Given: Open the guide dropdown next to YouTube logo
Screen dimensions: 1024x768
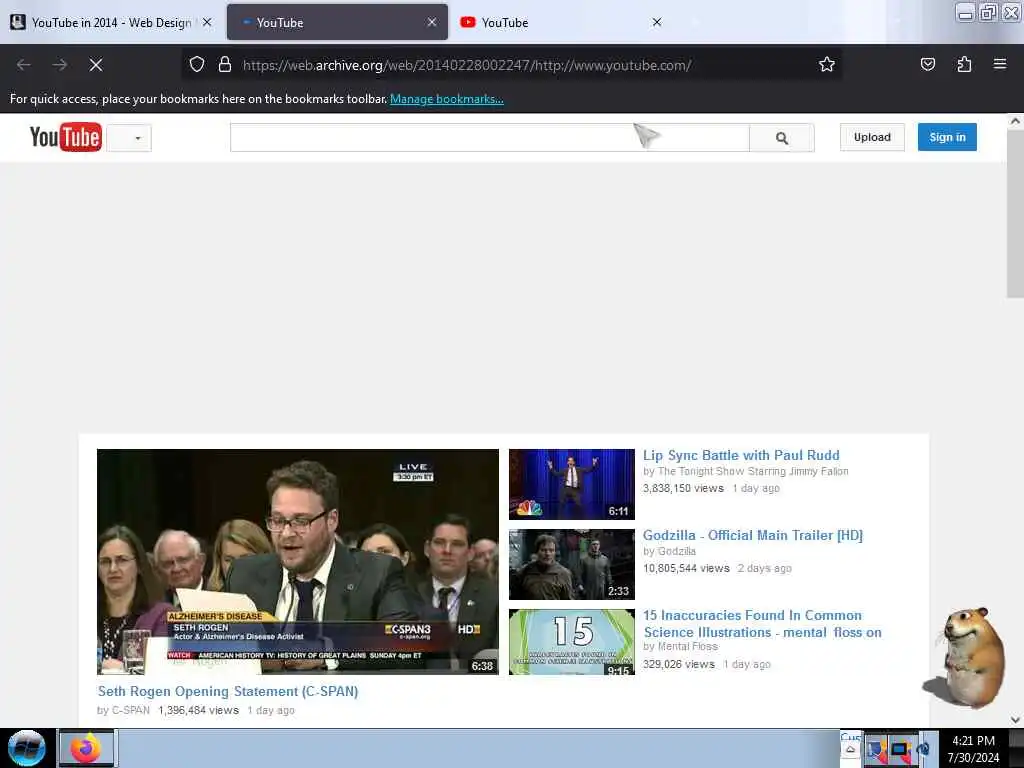Looking at the screenshot, I should (129, 138).
